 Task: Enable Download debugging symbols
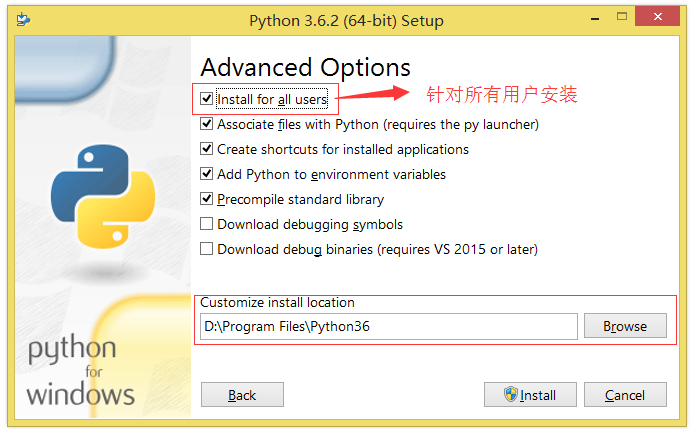pos(207,224)
